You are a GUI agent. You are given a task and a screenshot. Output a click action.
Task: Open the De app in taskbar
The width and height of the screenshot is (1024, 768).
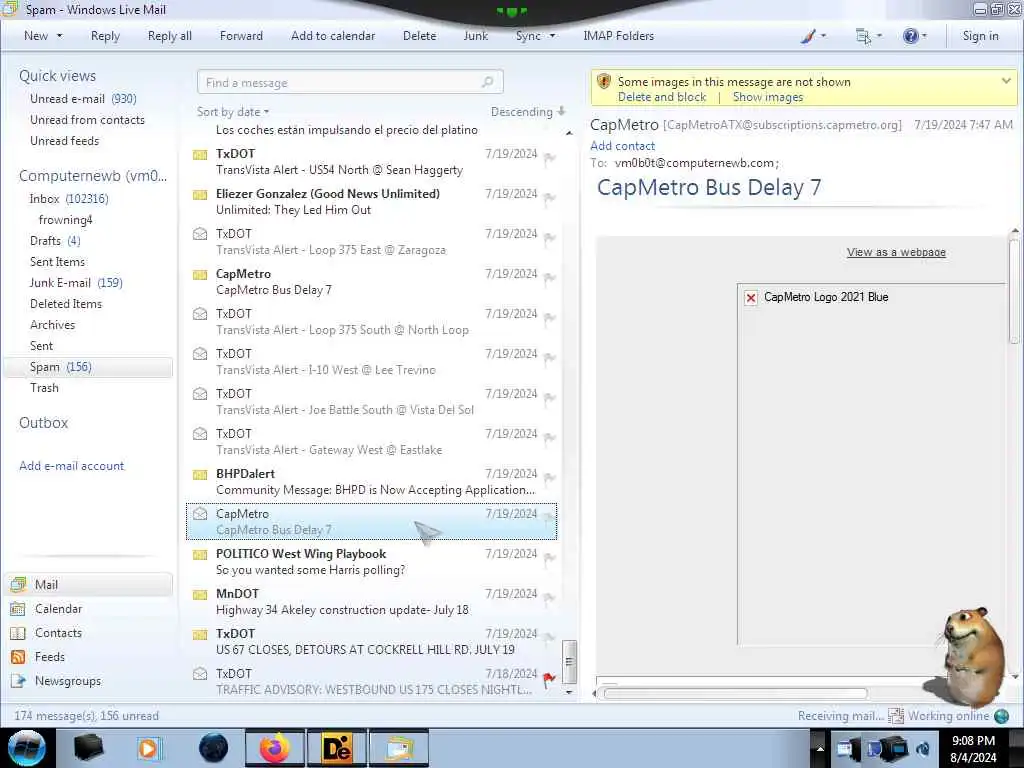coord(336,748)
